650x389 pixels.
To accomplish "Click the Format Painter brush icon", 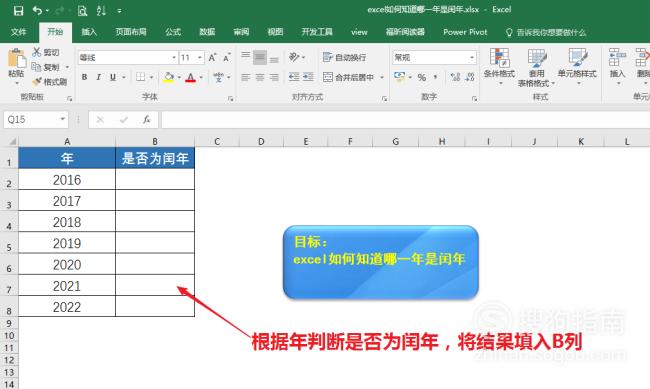I will click(x=37, y=82).
